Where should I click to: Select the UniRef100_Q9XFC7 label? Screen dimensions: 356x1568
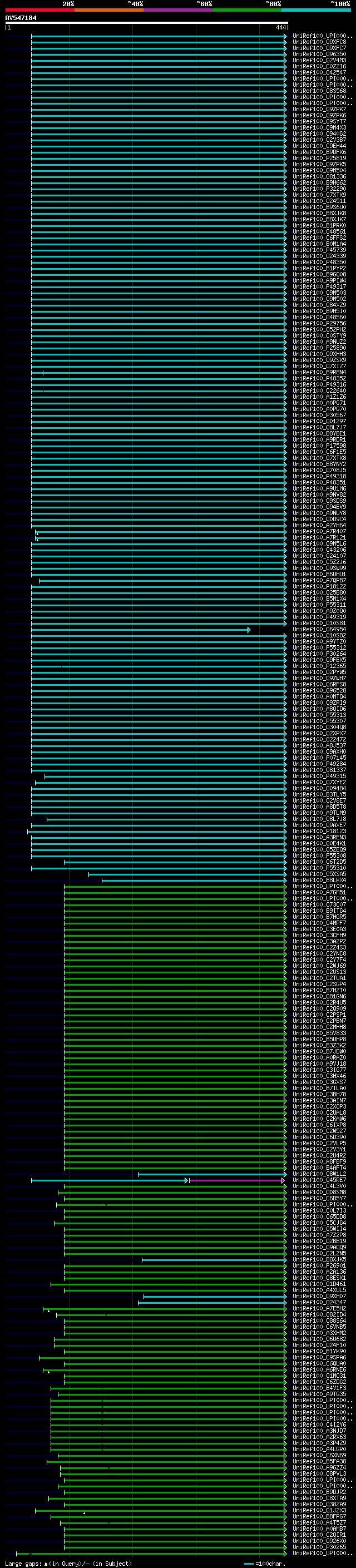tap(319, 48)
